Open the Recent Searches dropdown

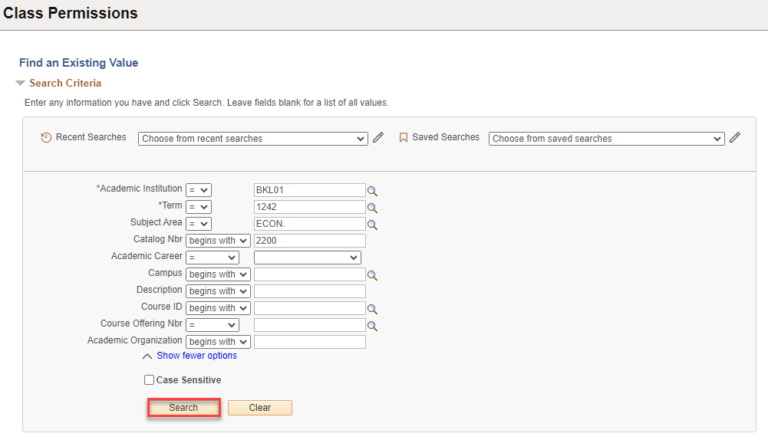253,139
